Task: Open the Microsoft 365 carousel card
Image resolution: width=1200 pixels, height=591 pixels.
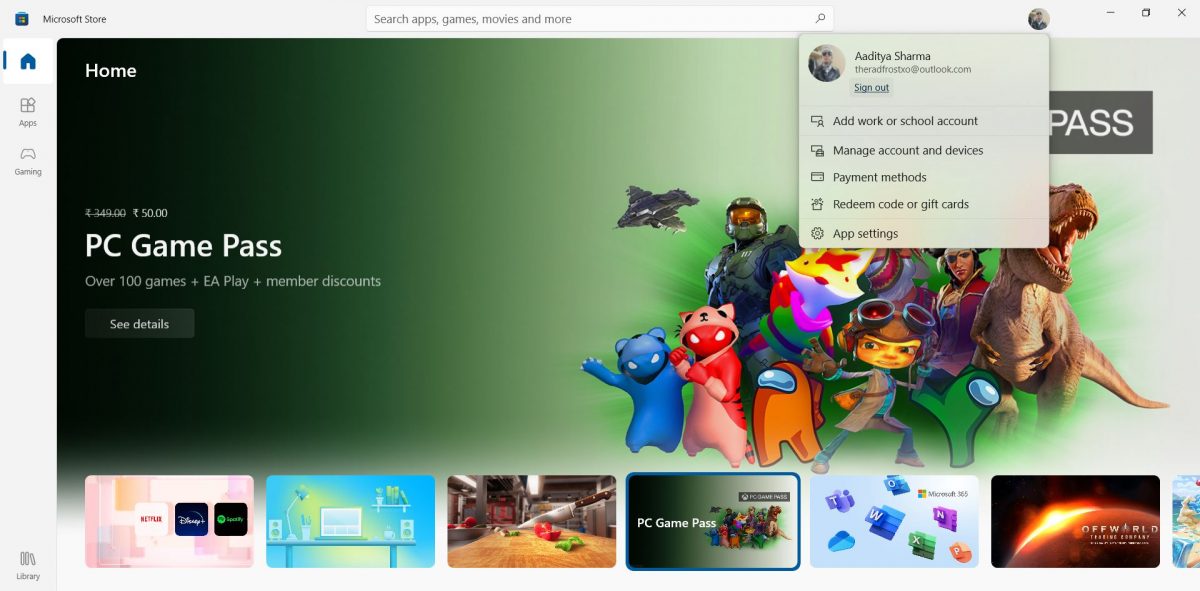Action: click(894, 521)
